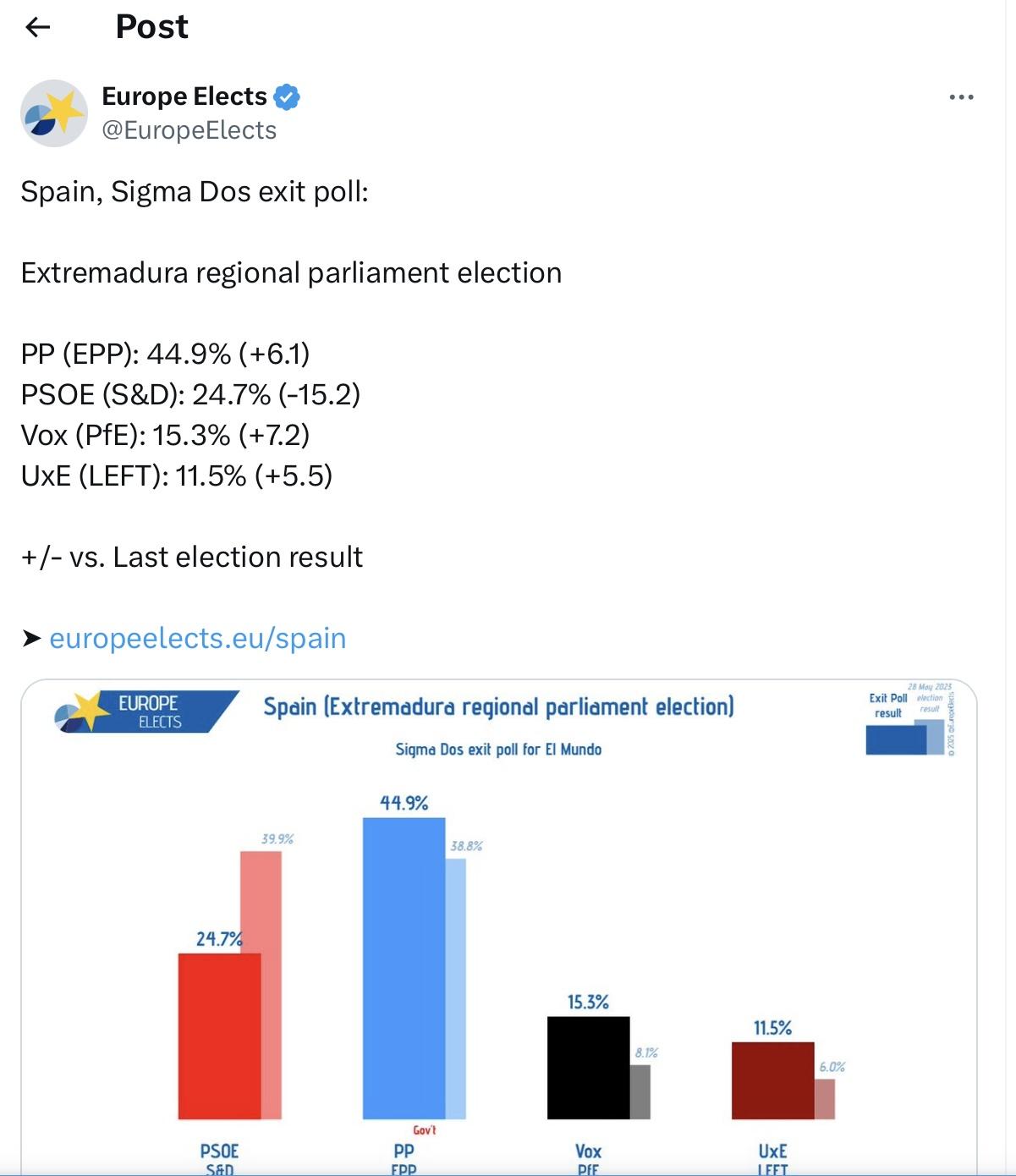Click the chart title about Extremadura election
1016x1176 pixels.
pyautogui.click(x=498, y=706)
